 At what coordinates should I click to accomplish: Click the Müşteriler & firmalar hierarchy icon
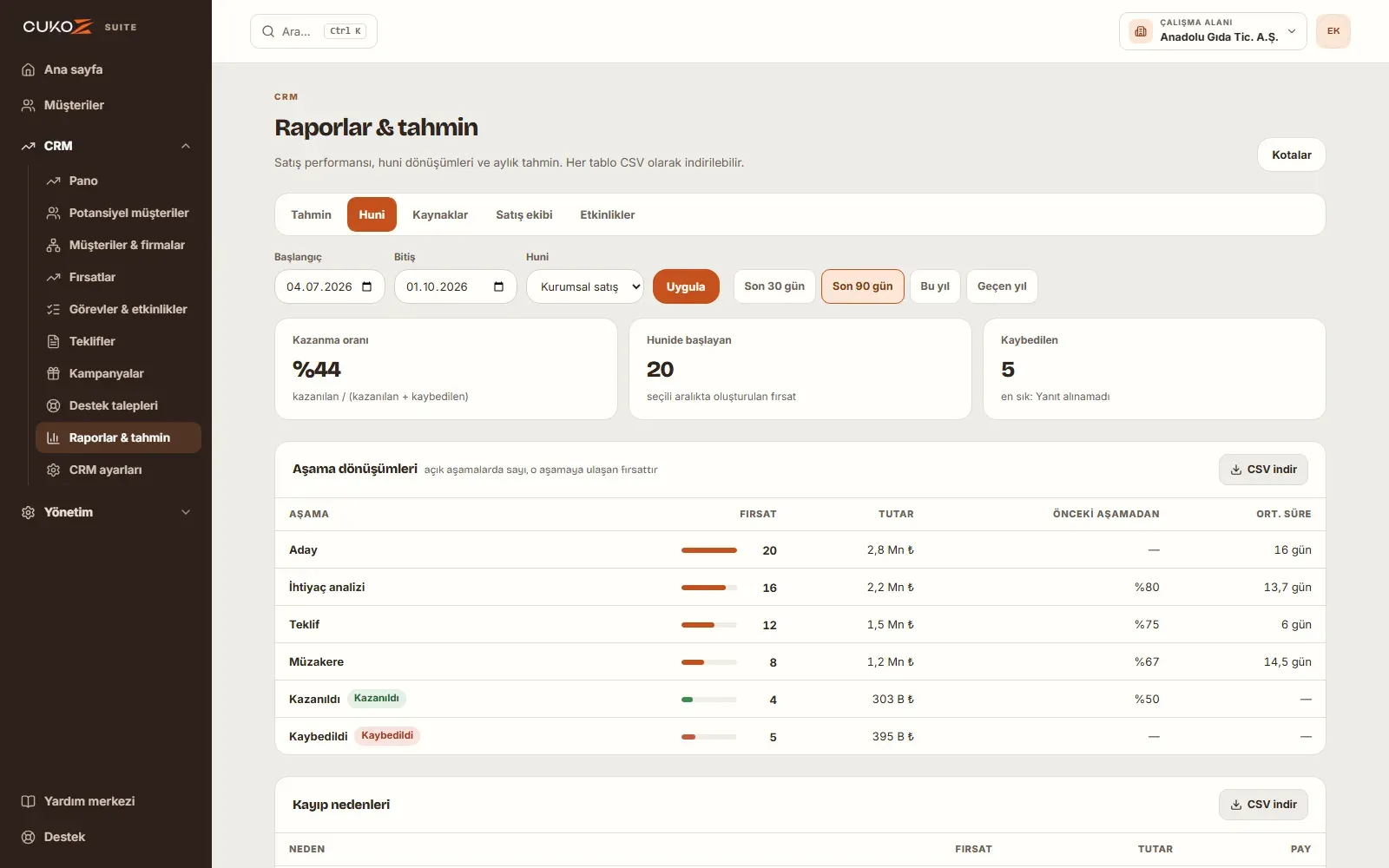click(x=53, y=245)
